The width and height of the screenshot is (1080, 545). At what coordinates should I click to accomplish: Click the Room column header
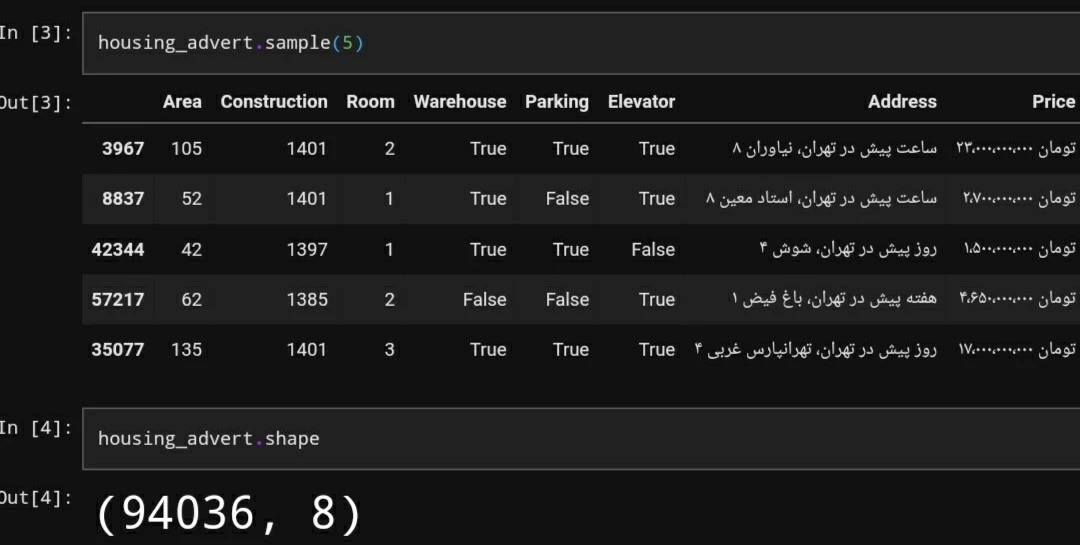[x=370, y=102]
